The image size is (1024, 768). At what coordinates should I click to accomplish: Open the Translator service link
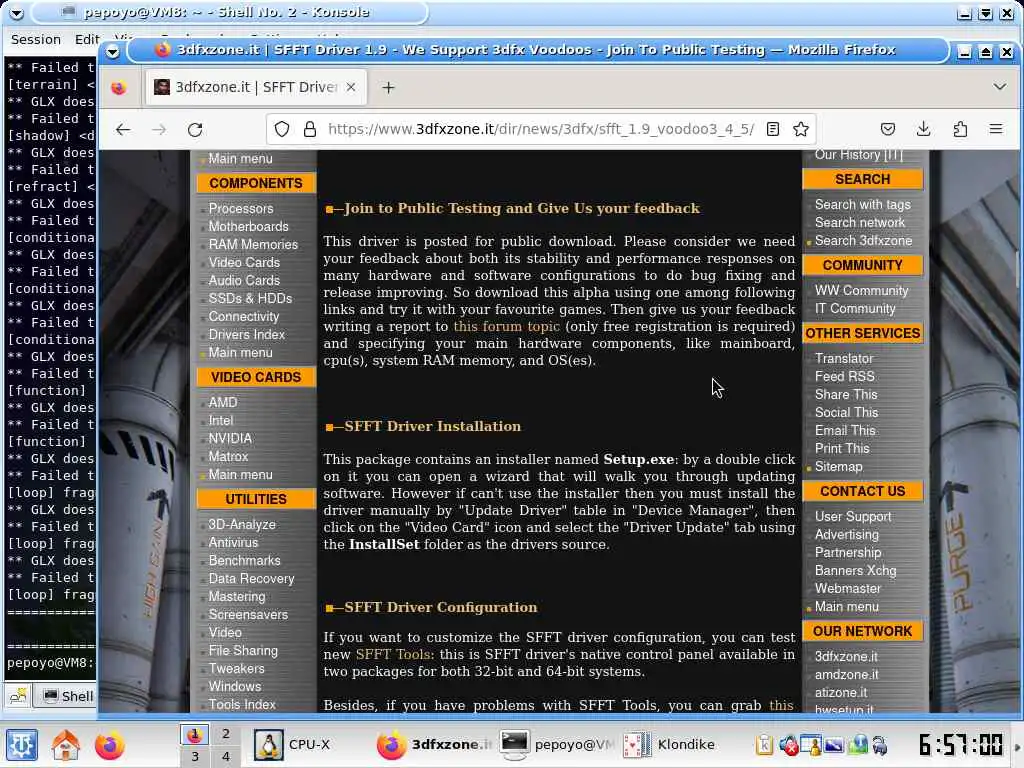click(844, 359)
